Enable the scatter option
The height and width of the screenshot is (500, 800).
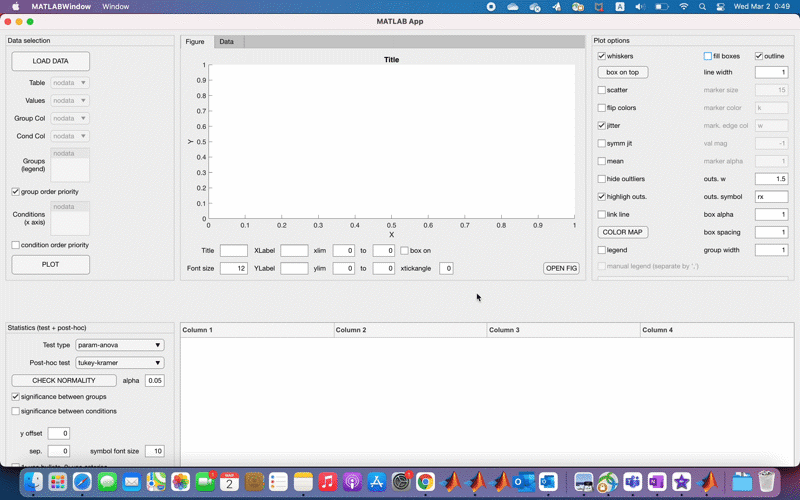point(602,91)
